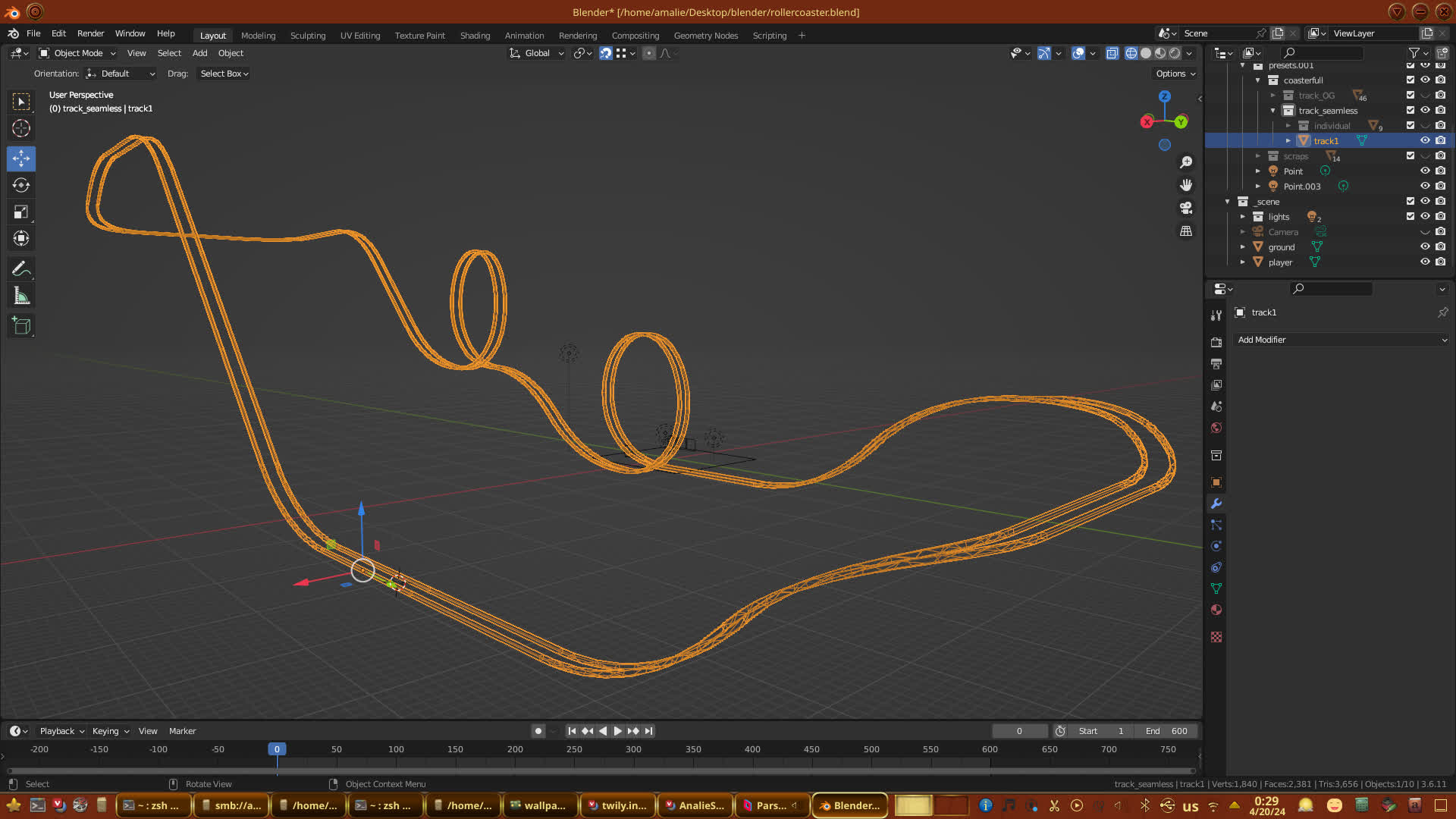Activate the Annotate pencil tool
Image resolution: width=1456 pixels, height=819 pixels.
point(21,268)
